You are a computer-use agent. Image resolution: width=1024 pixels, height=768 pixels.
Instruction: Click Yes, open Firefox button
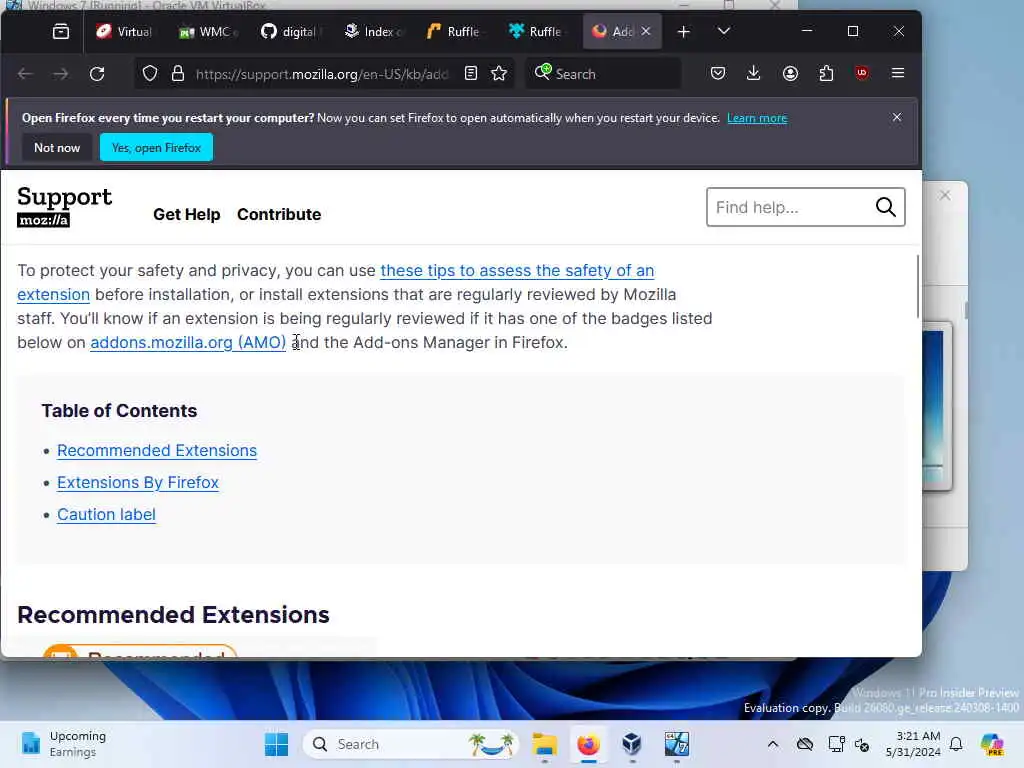click(156, 148)
